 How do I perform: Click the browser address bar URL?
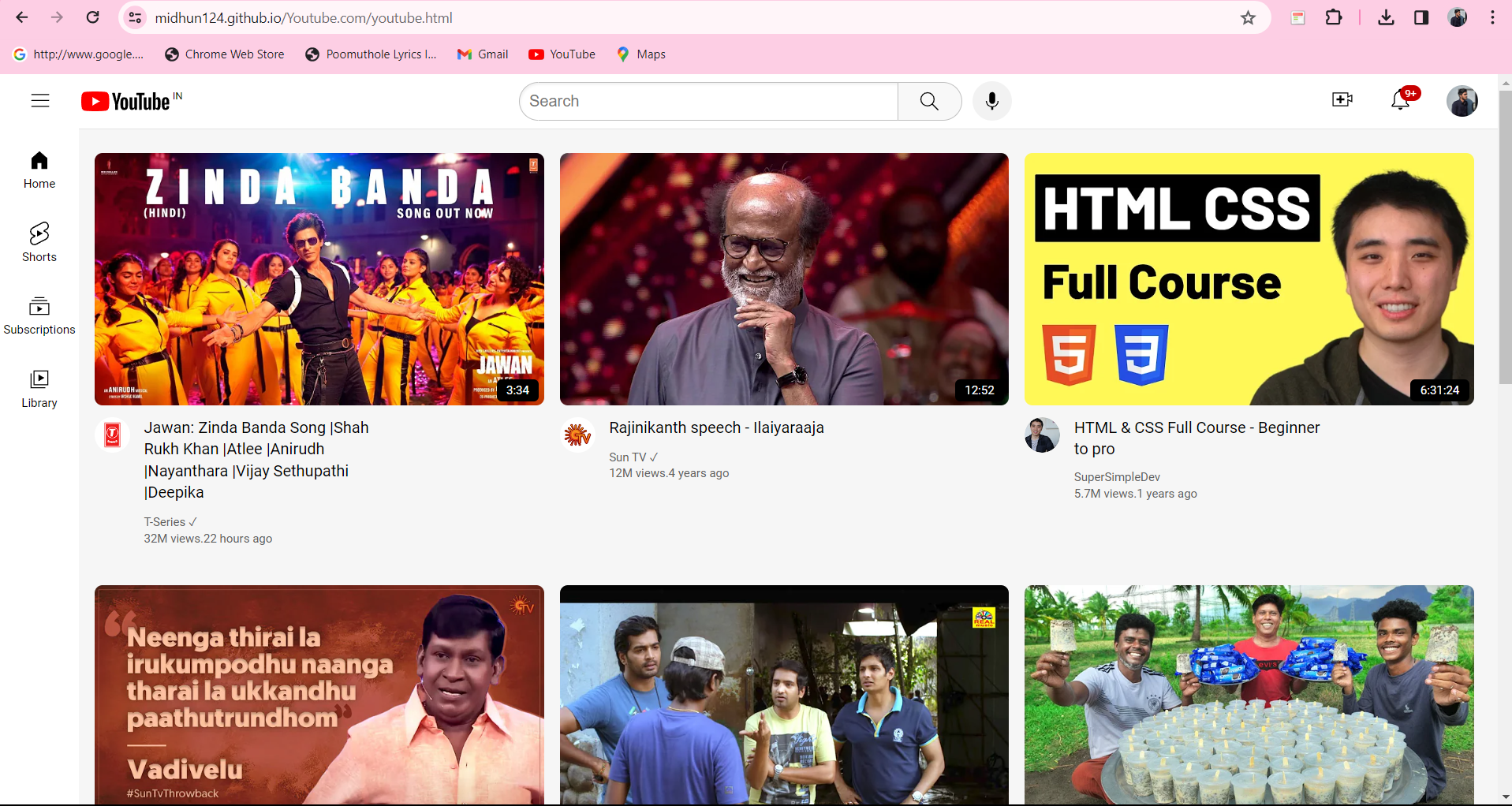[304, 17]
